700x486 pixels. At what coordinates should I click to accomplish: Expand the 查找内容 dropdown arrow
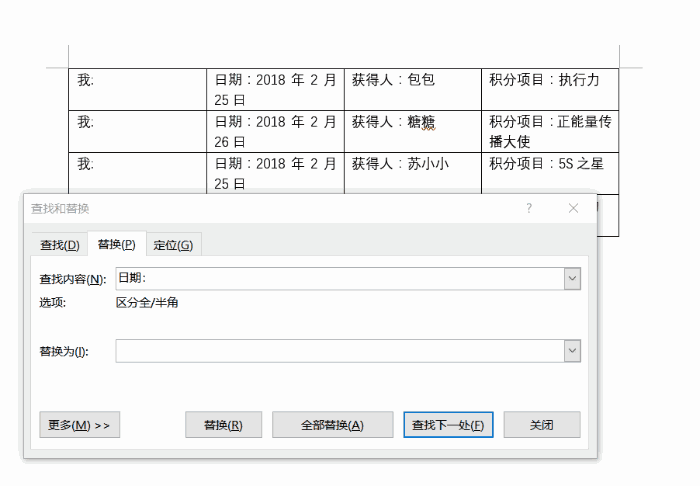572,278
